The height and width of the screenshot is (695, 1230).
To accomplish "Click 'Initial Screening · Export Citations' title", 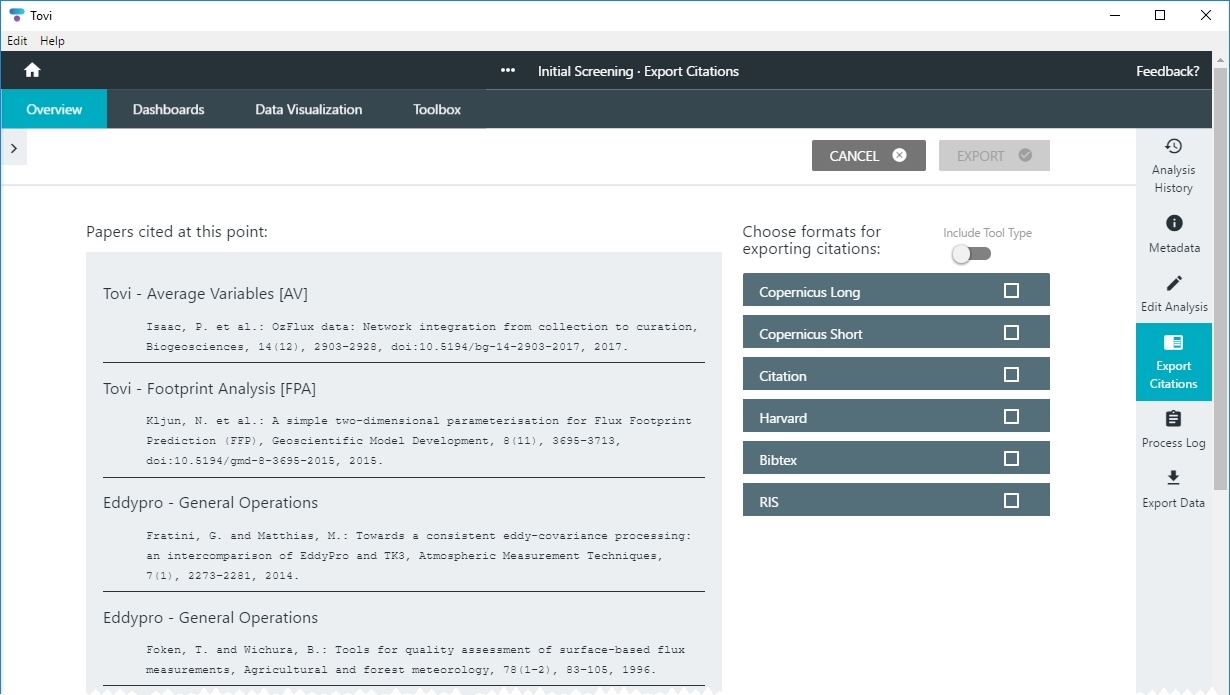I will point(638,71).
